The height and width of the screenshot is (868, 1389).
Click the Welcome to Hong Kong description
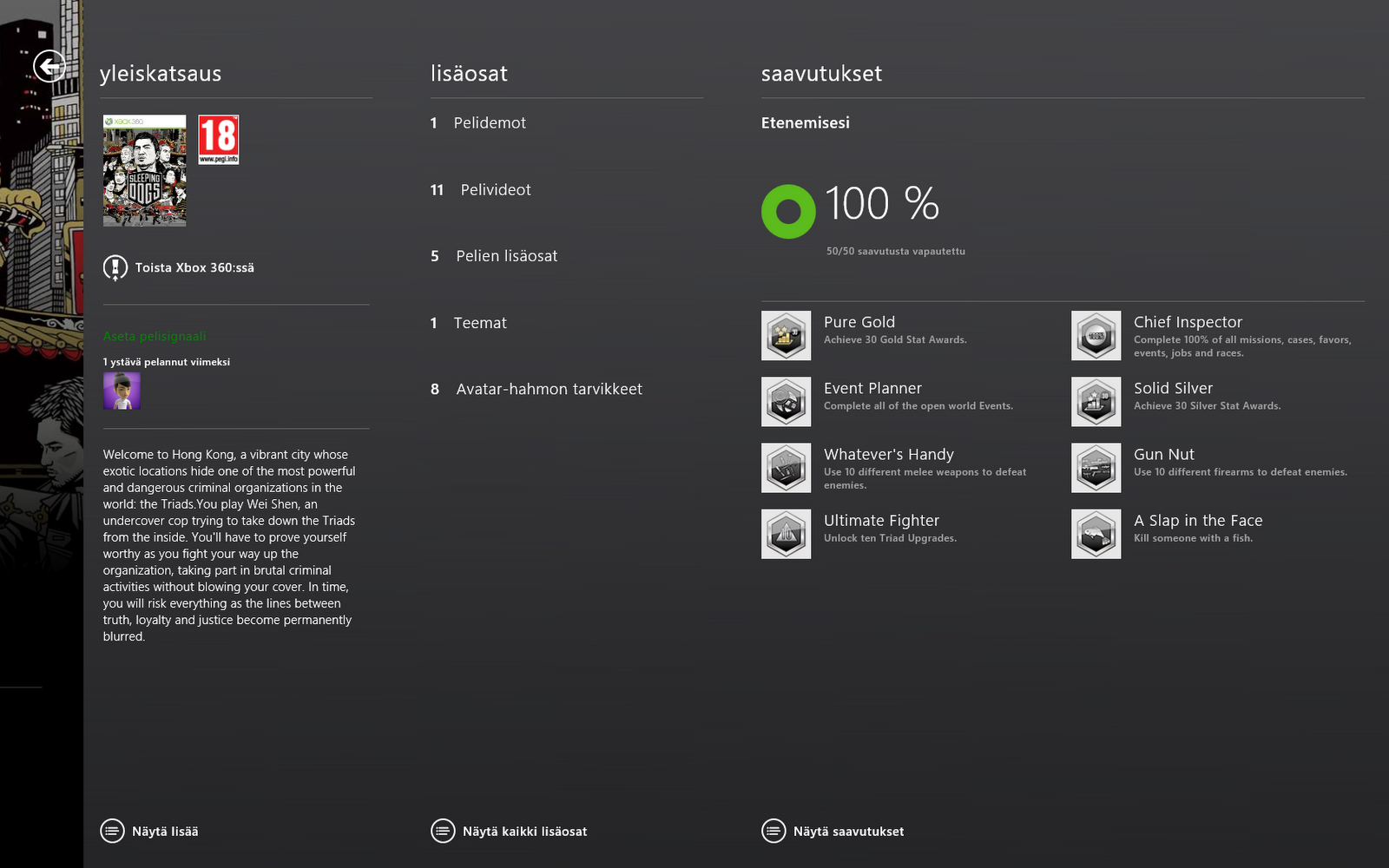229,545
